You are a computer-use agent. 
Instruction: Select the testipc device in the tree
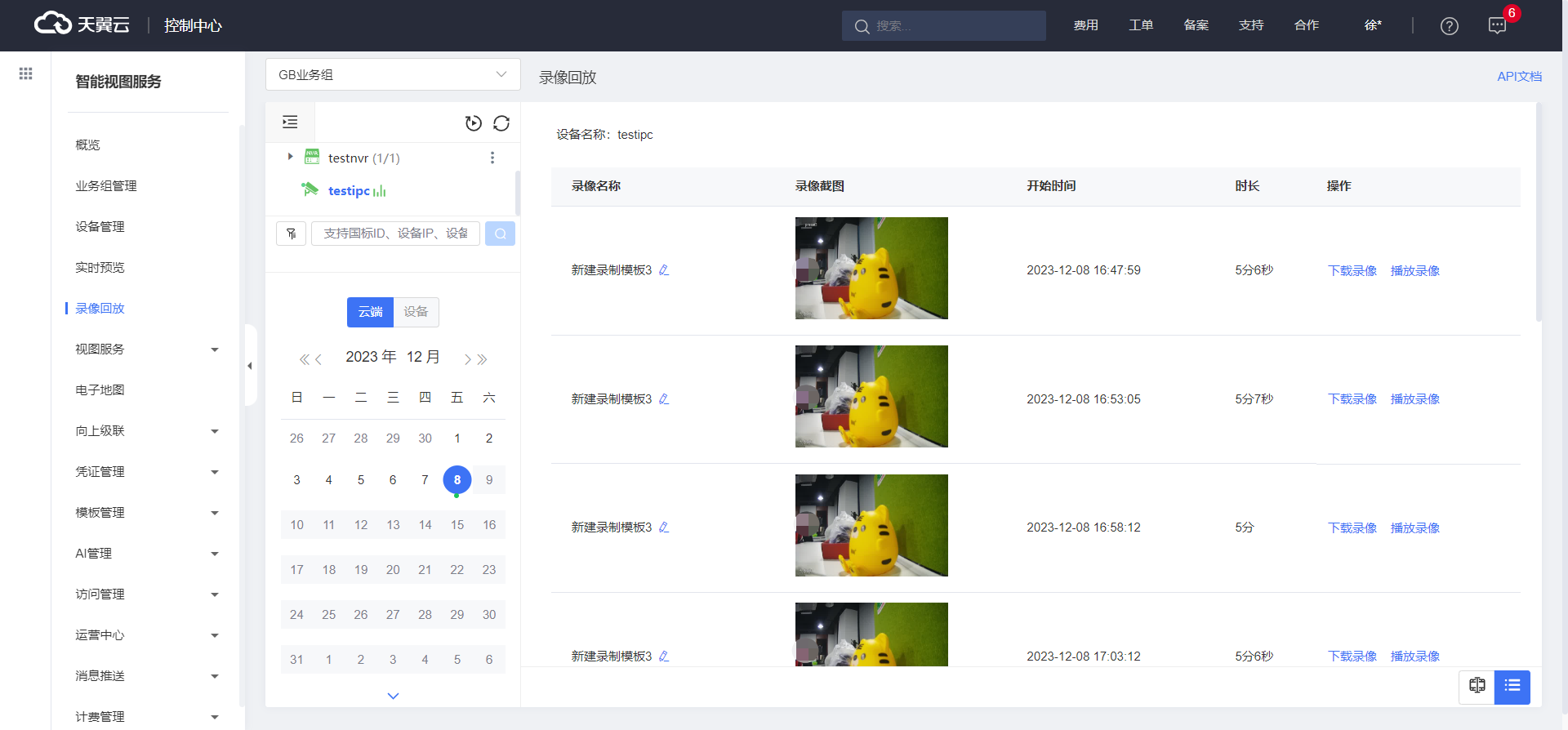349,190
